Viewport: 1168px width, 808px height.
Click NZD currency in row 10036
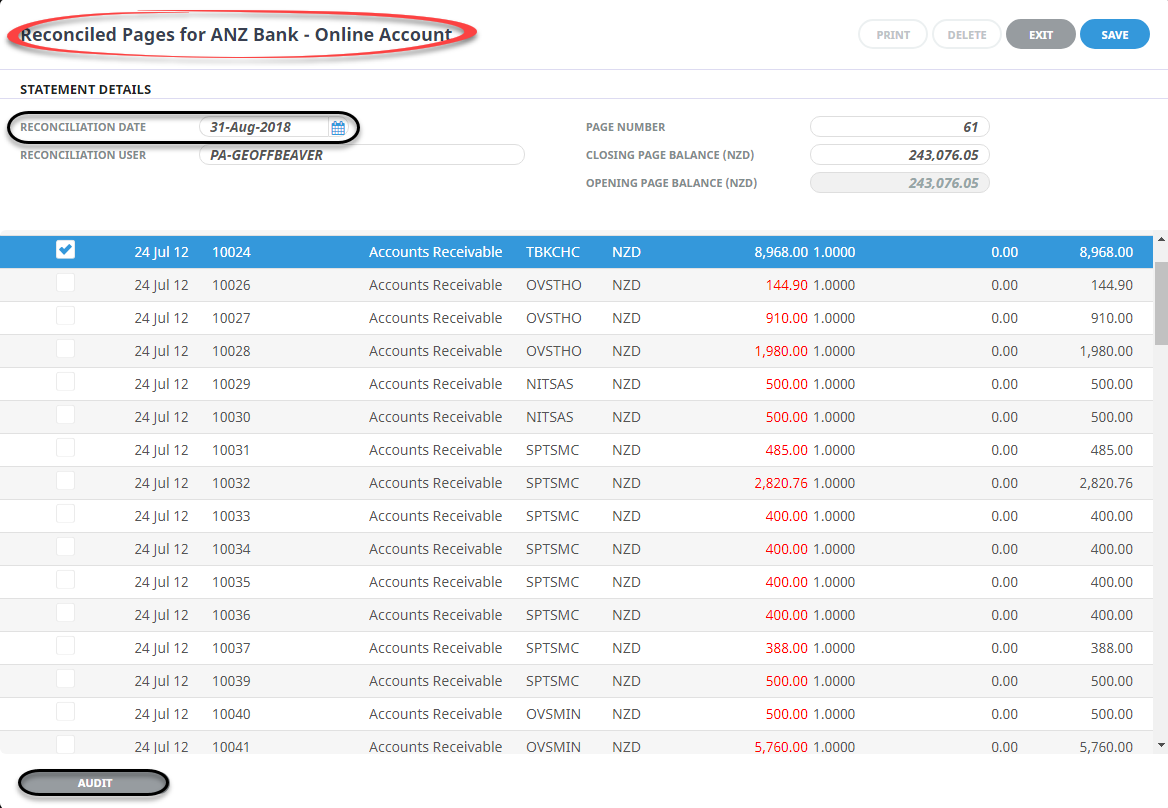click(x=626, y=615)
